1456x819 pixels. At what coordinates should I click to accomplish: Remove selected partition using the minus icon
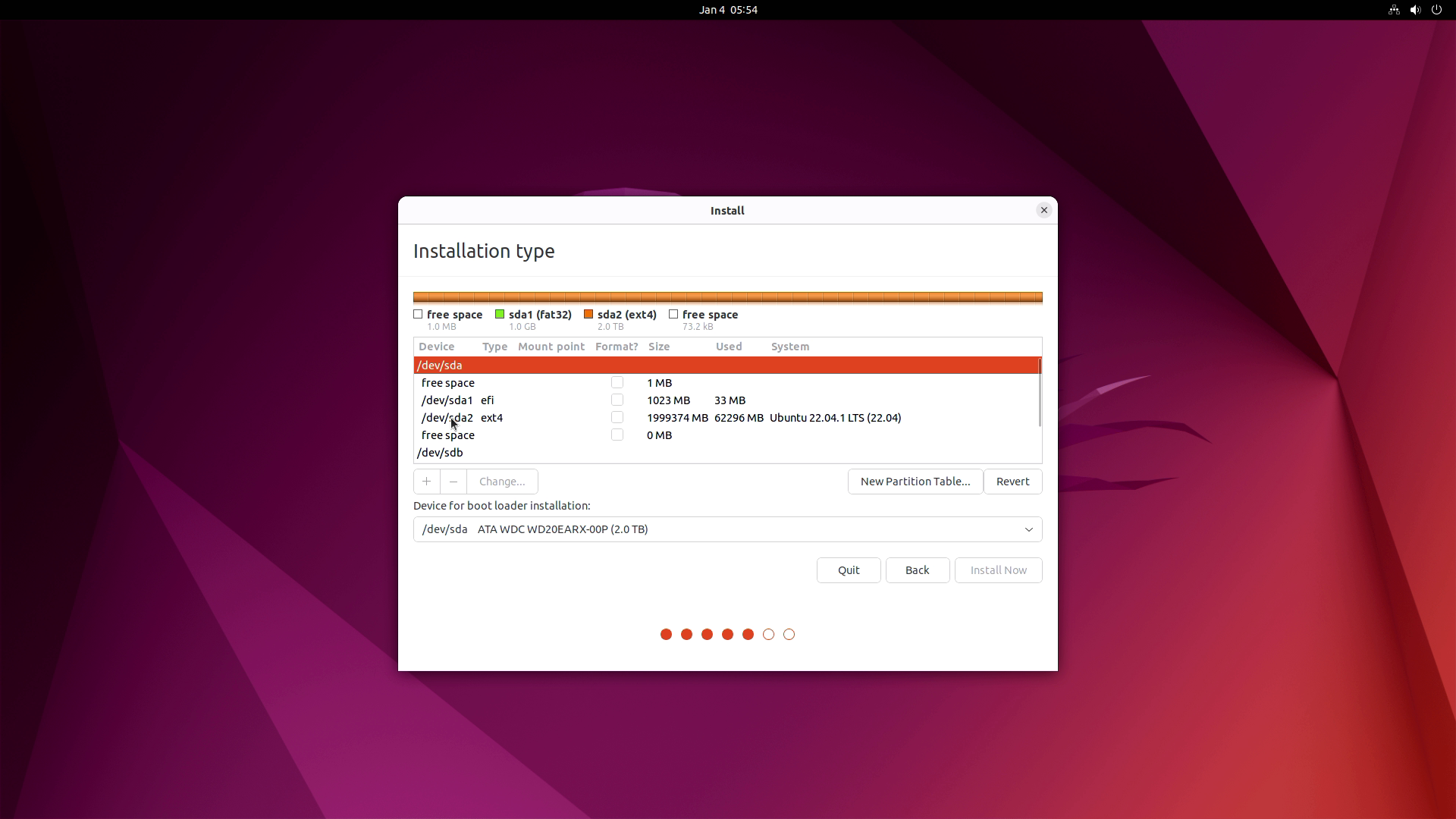(x=453, y=482)
